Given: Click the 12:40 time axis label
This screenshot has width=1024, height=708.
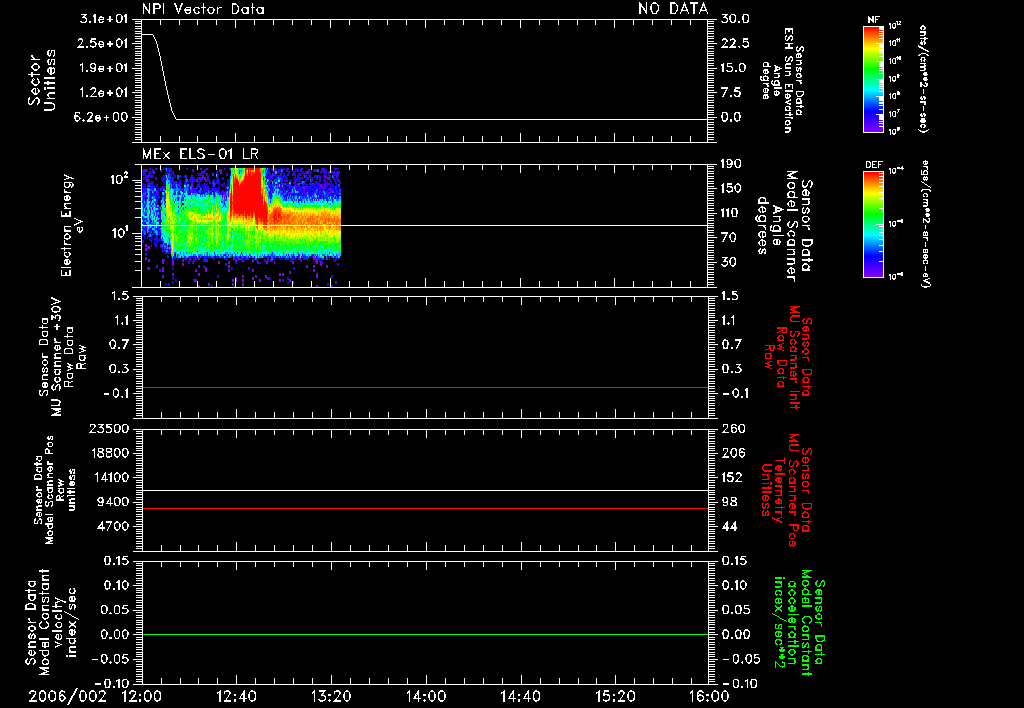Looking at the screenshot, I should (x=236, y=697).
